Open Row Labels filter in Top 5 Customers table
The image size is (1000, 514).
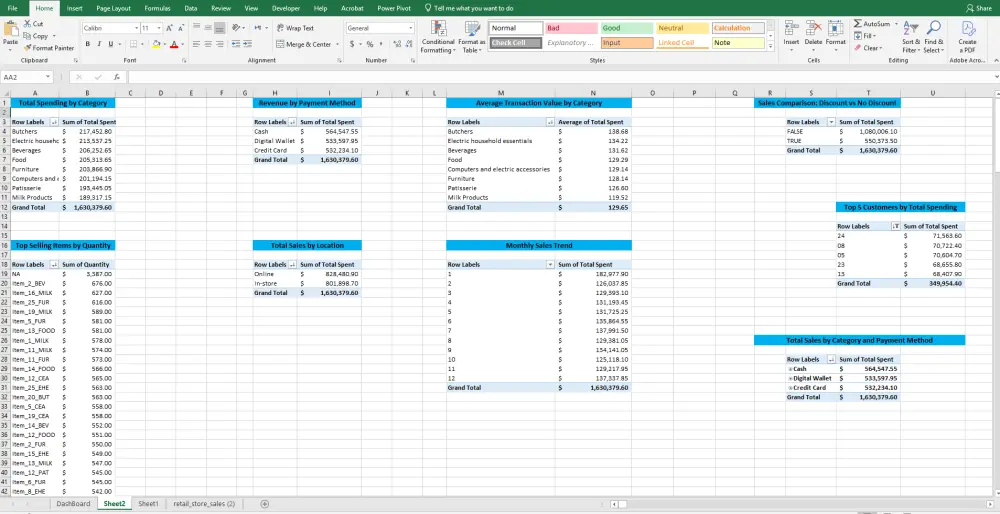(896, 226)
